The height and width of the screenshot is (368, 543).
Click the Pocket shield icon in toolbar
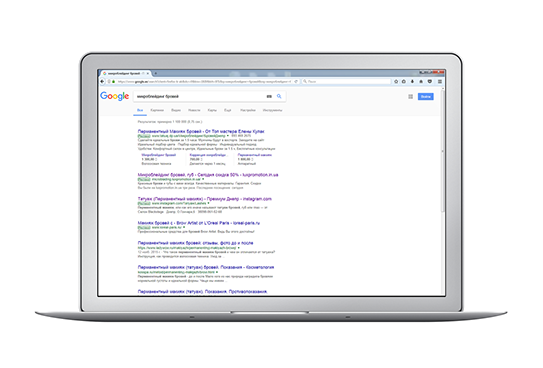430,81
